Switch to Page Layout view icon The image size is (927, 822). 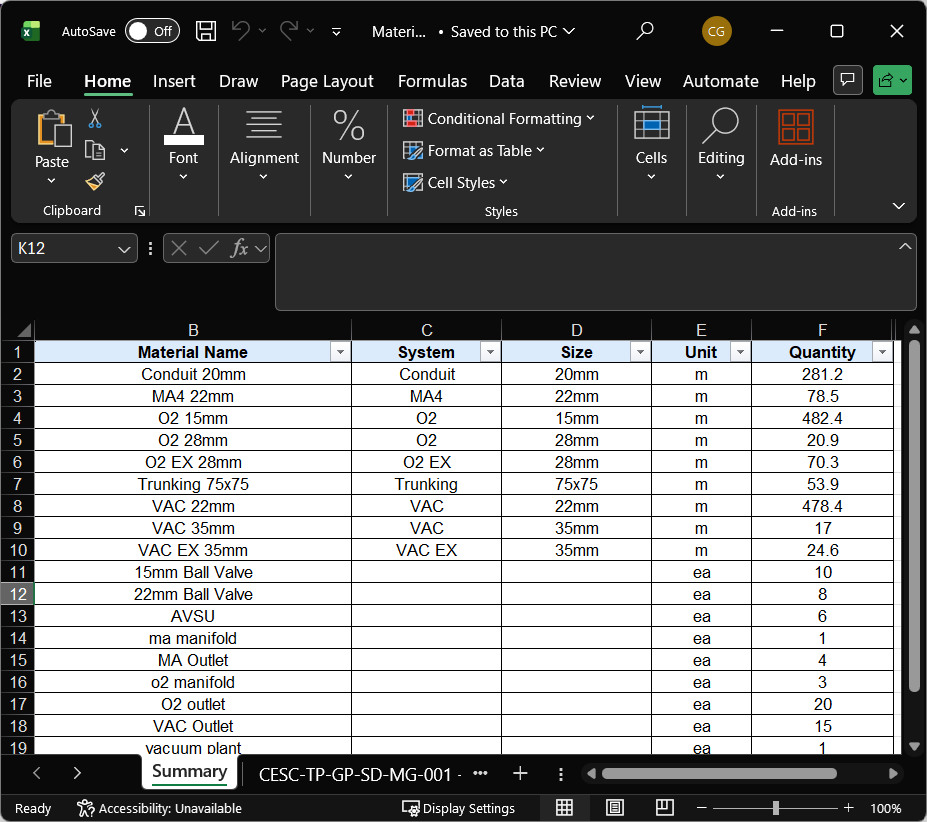coord(615,808)
